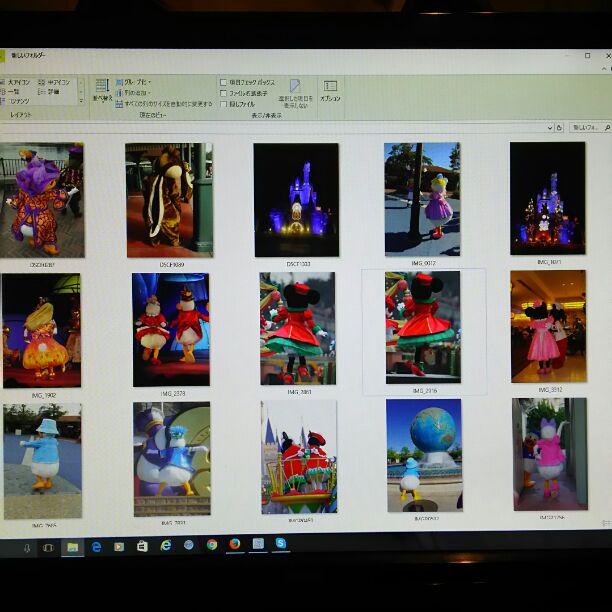Launch Internet Explorer from the taskbar
Screen dimensions: 612x612
click(165, 545)
